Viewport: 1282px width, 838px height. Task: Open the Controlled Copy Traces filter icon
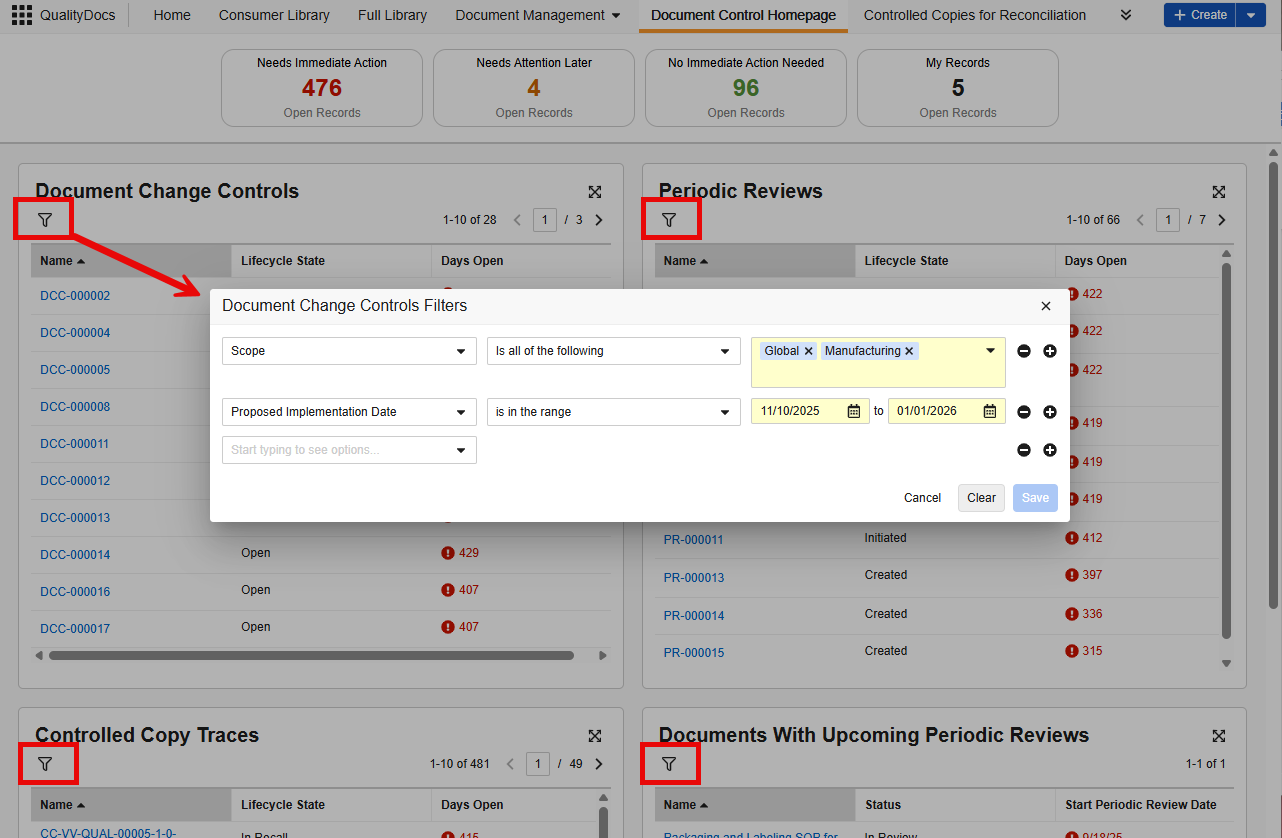(45, 764)
